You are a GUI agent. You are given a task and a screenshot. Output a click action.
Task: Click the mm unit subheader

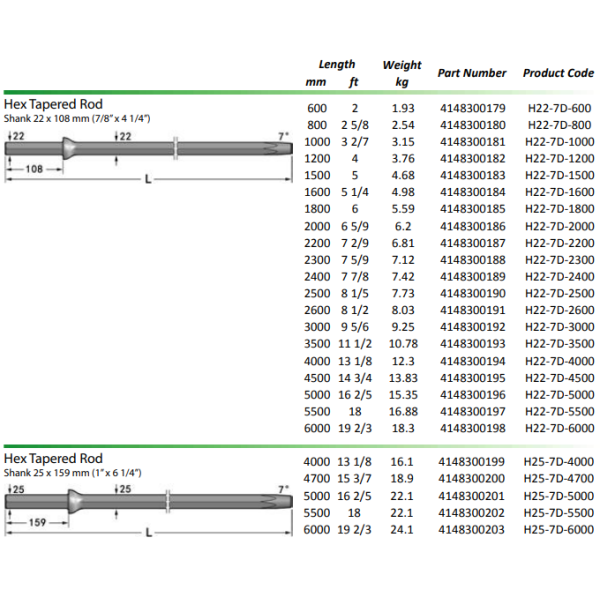click(315, 82)
